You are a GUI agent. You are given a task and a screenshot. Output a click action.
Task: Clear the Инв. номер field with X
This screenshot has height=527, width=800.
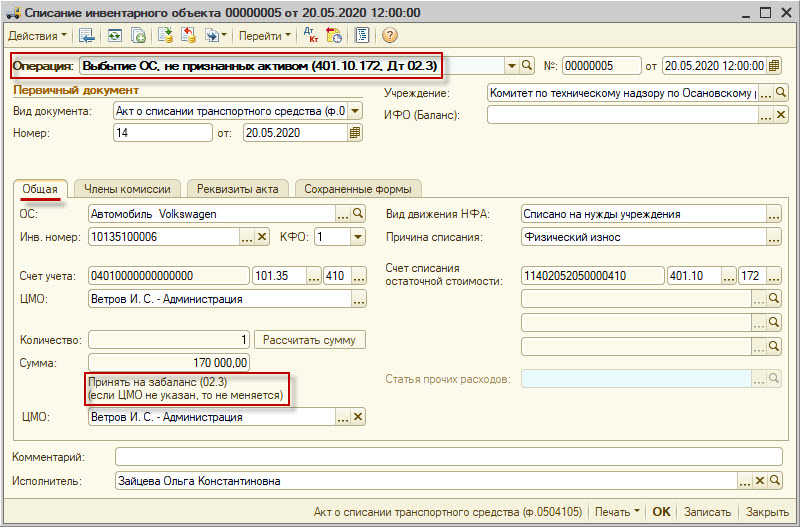(263, 237)
